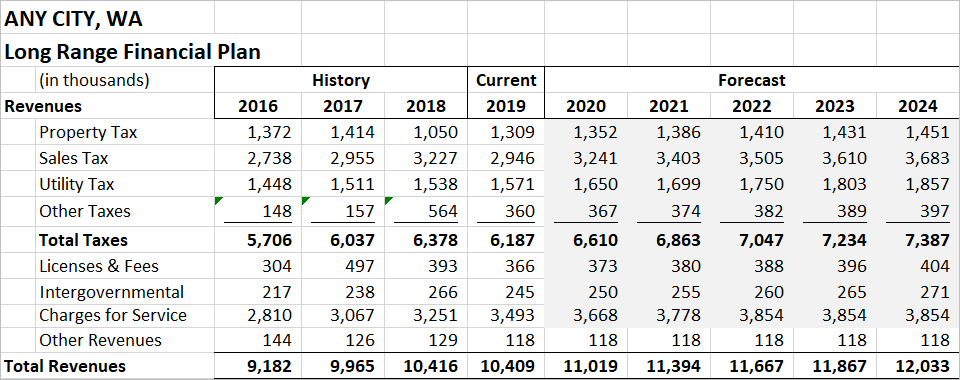Select Property Tax 2016 value 1,372
The image size is (960, 380).
click(x=269, y=132)
